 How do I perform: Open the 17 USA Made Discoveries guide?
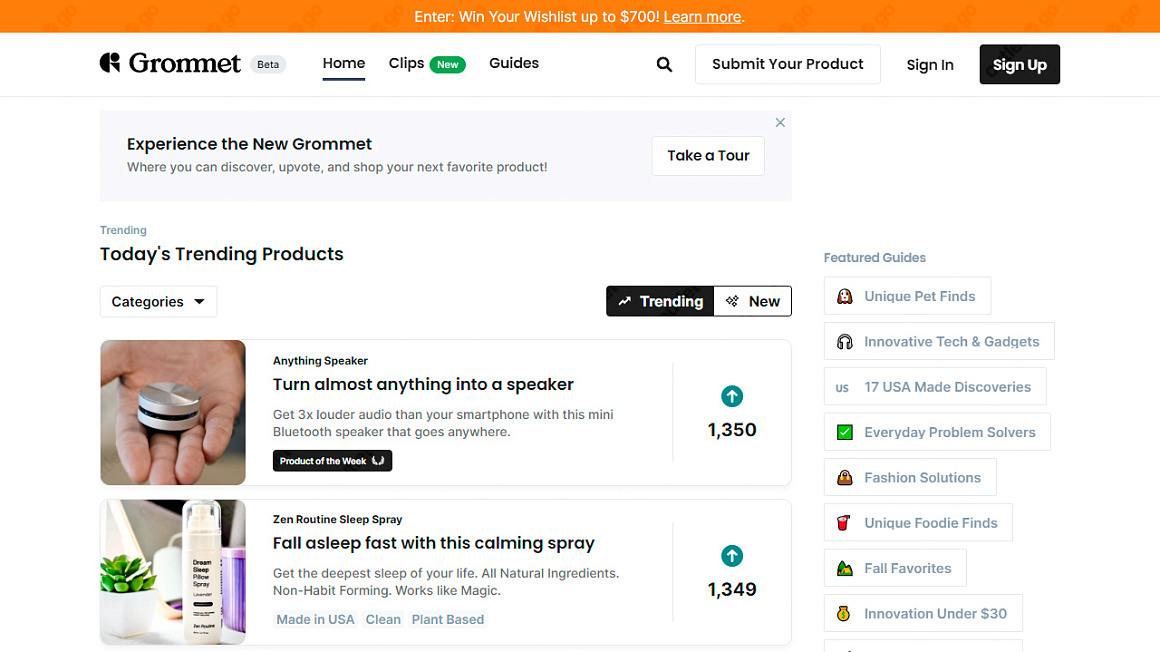click(x=935, y=387)
